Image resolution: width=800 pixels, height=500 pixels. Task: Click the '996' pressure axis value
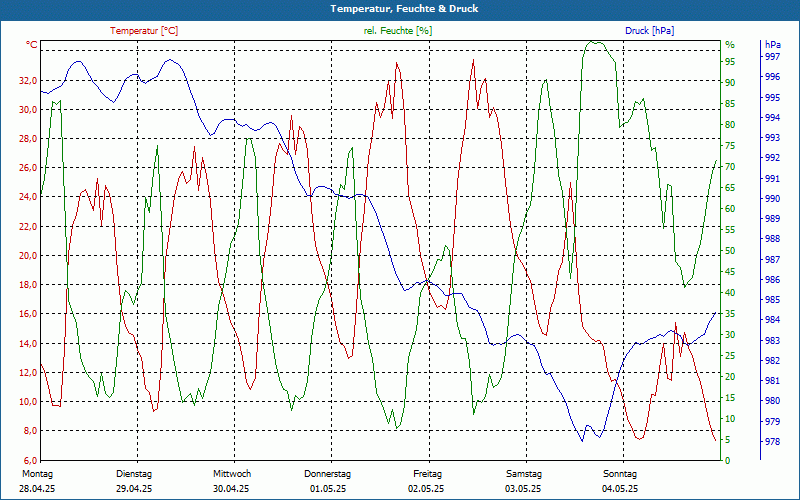click(x=773, y=77)
